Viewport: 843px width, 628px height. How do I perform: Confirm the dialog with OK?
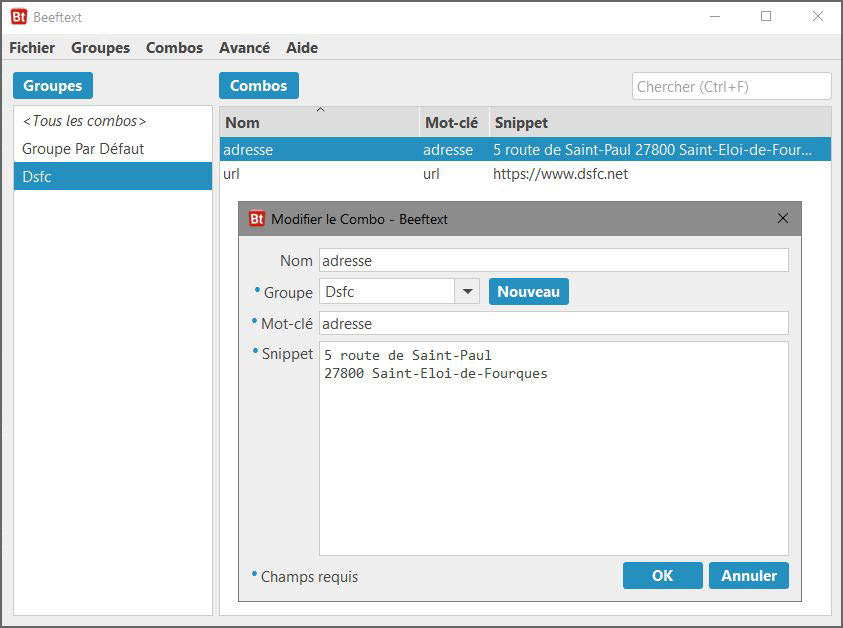(662, 575)
